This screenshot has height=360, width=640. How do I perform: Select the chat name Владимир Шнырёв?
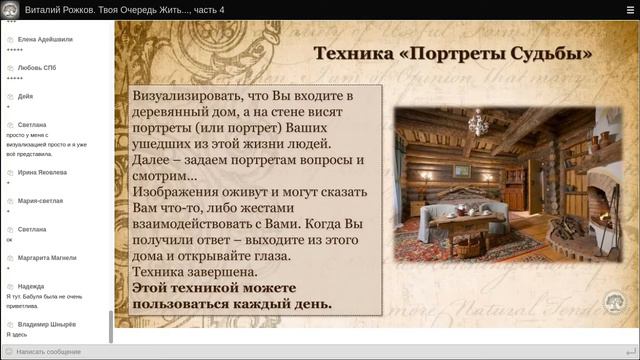pyautogui.click(x=47, y=324)
